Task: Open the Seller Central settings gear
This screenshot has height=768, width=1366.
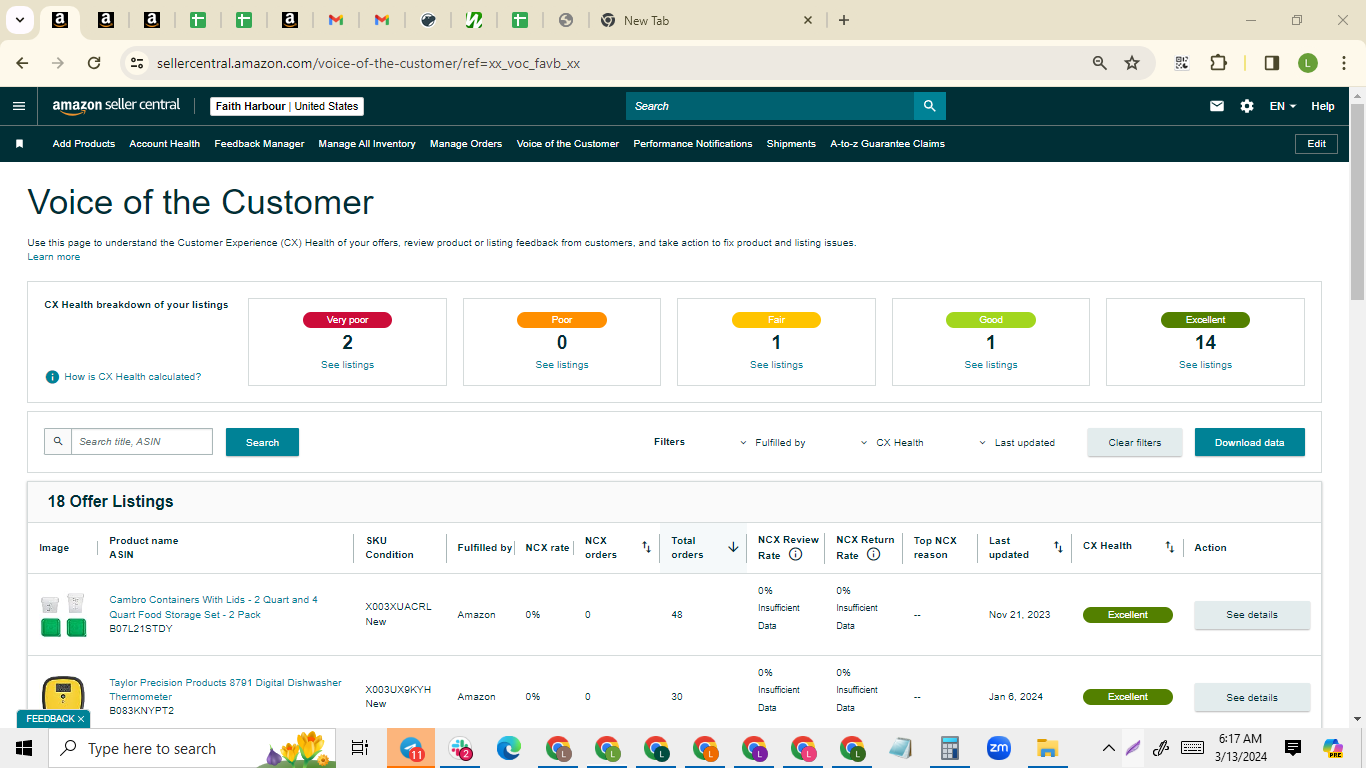Action: (x=1247, y=106)
